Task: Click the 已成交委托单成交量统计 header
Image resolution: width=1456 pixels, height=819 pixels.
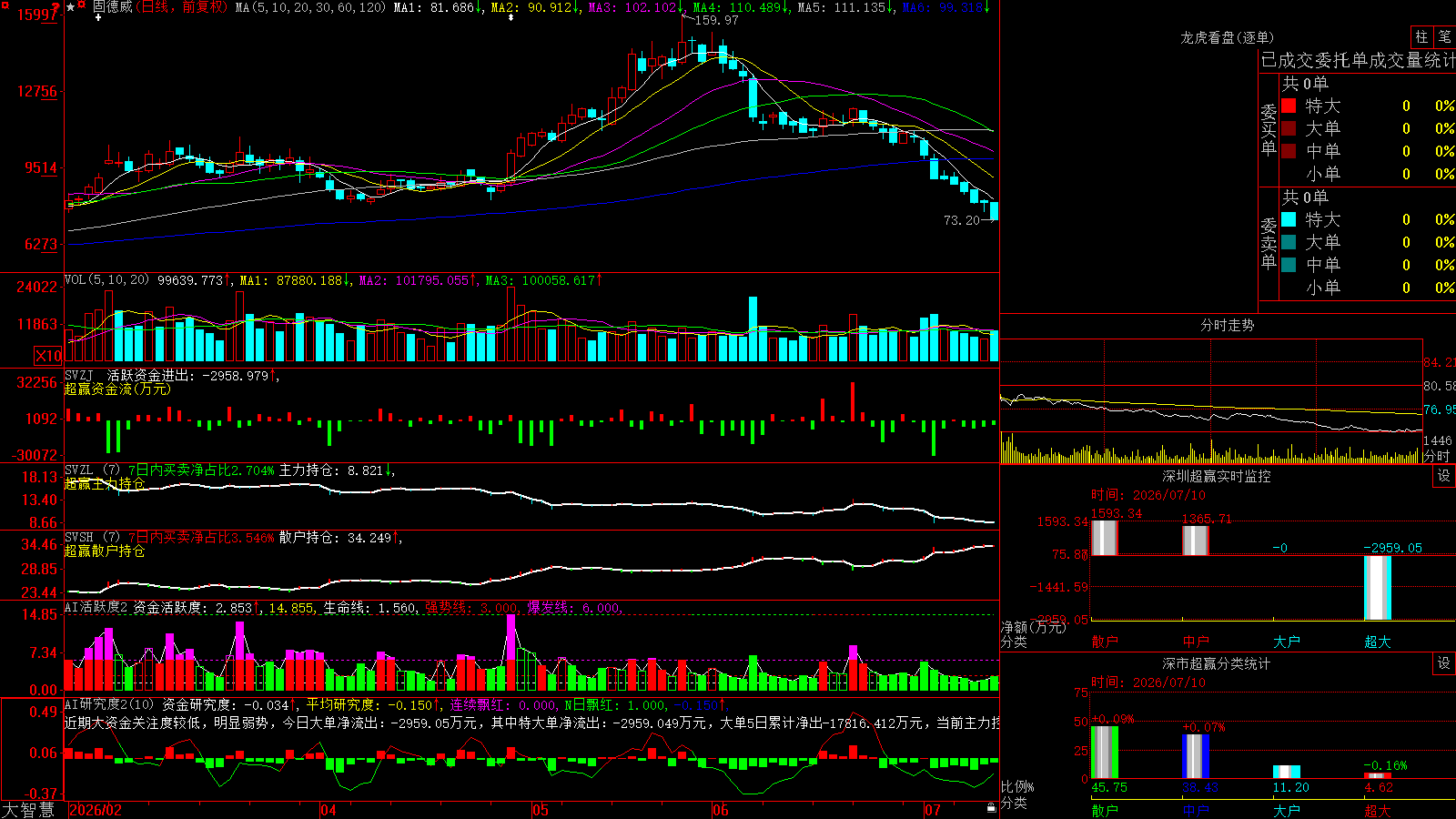Action: 1358,60
